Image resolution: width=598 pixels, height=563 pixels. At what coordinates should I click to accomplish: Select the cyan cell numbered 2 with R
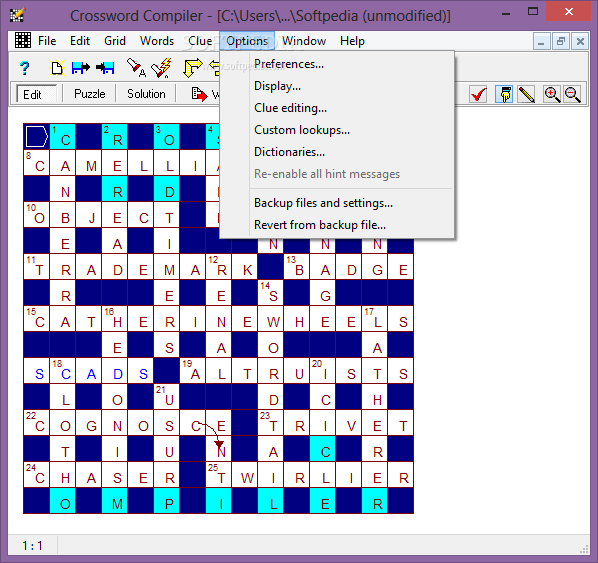click(114, 137)
